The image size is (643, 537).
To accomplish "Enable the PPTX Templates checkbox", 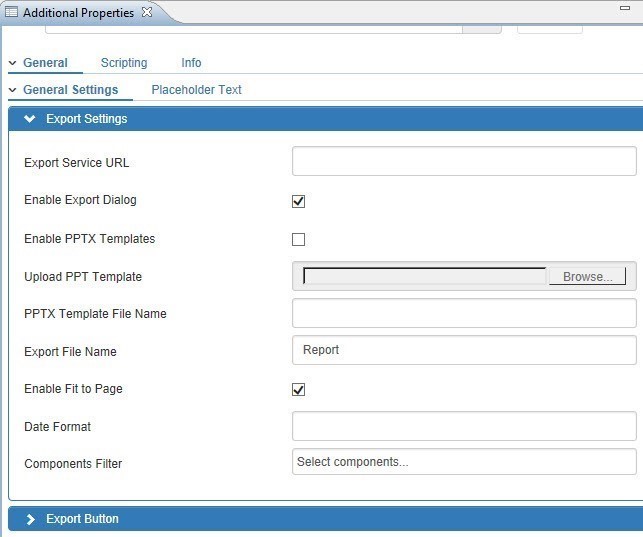I will pyautogui.click(x=298, y=239).
